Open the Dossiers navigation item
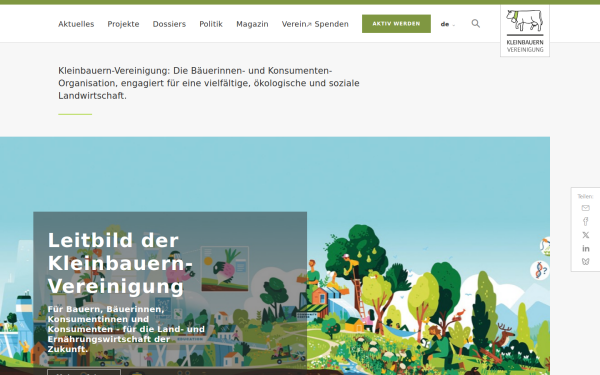This screenshot has width=600, height=375. click(x=169, y=24)
